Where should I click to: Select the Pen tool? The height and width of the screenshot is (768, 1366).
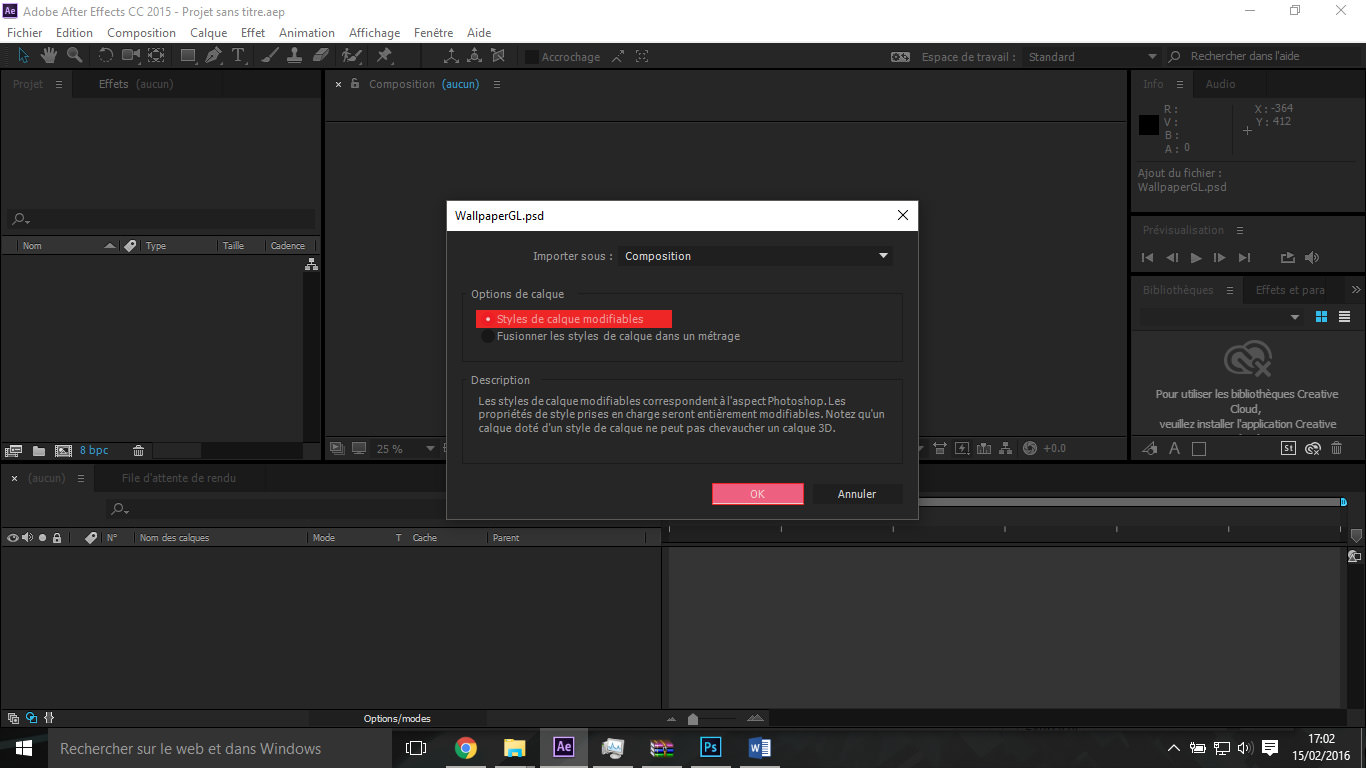point(213,56)
